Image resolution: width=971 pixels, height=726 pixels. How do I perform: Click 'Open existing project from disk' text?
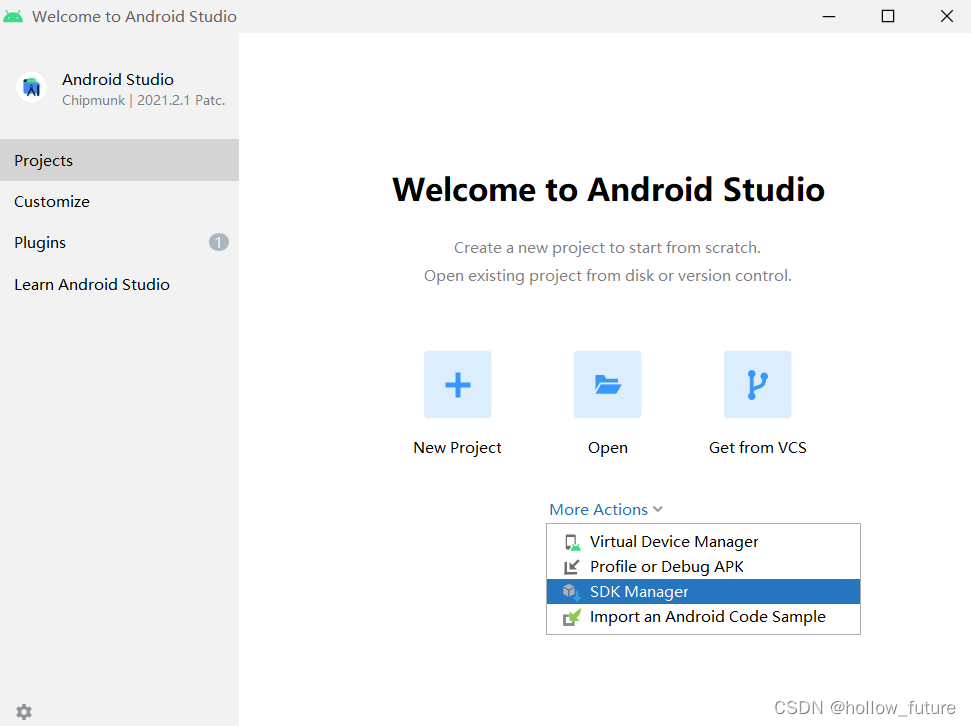pos(607,276)
